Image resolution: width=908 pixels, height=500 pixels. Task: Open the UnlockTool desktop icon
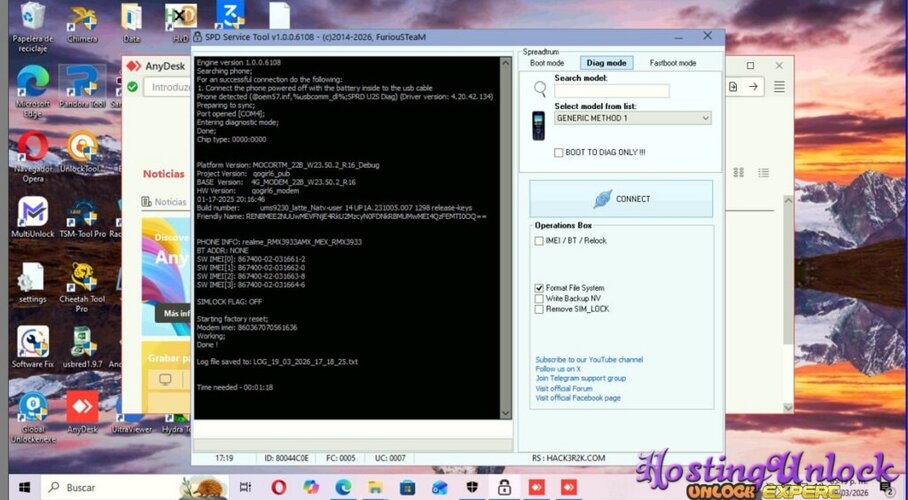pos(82,150)
